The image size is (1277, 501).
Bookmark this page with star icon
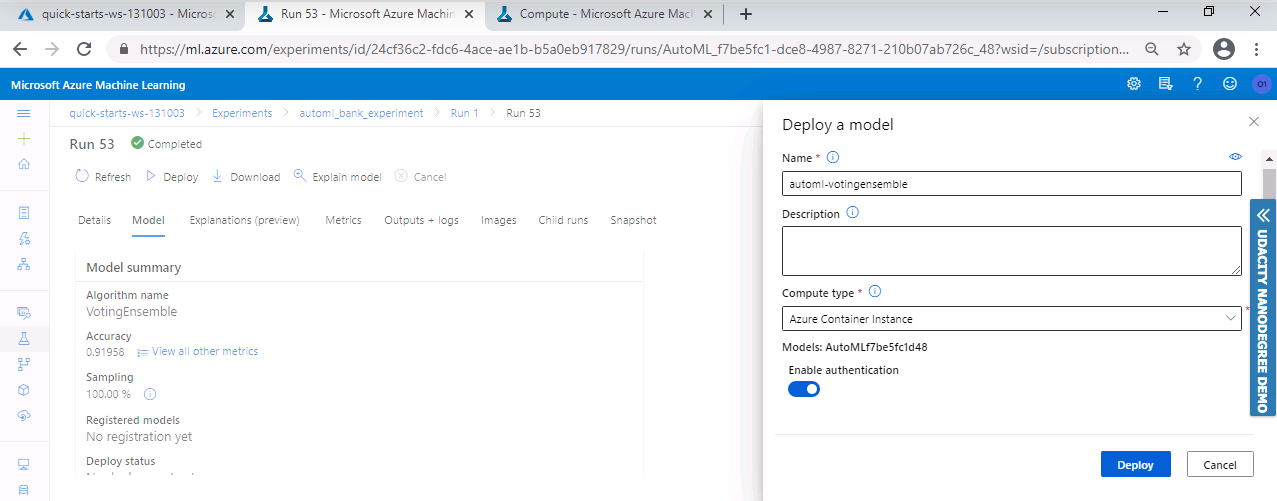(1184, 49)
